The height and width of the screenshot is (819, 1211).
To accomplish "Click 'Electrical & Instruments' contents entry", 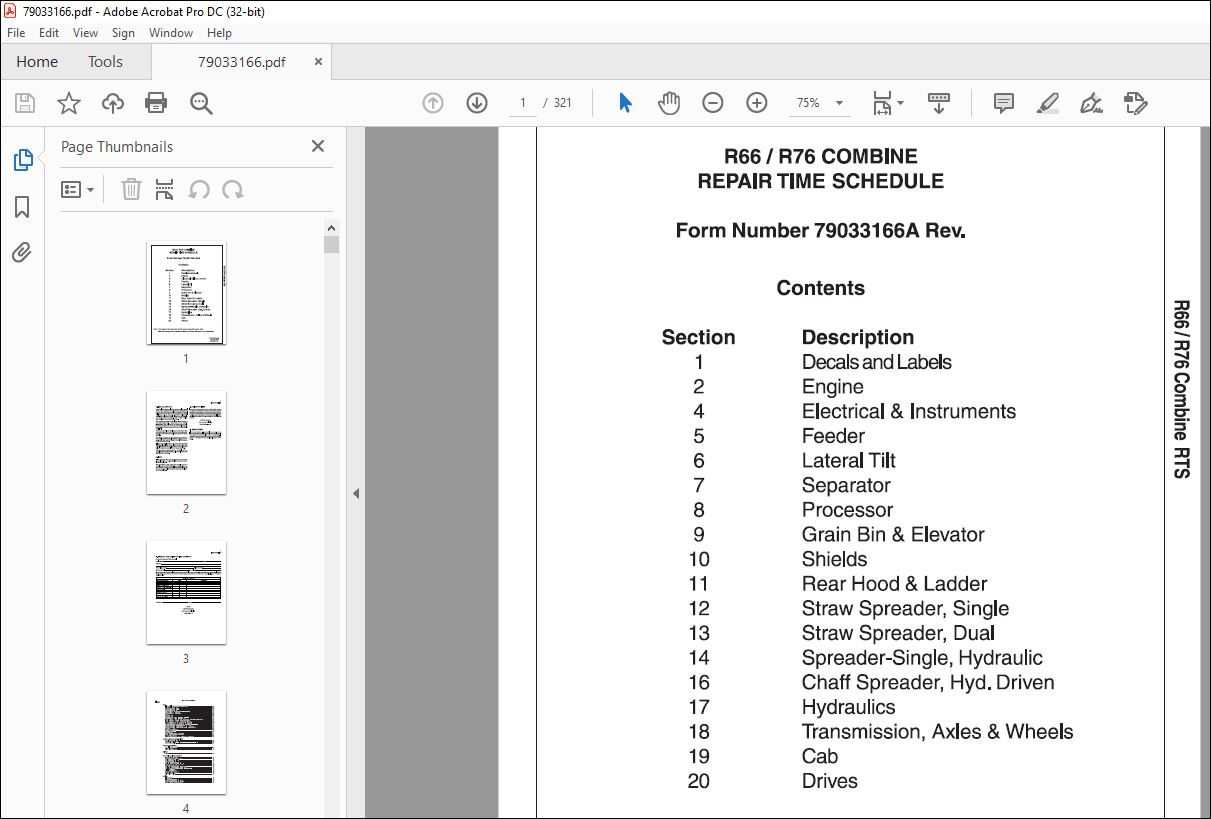I will (x=908, y=411).
